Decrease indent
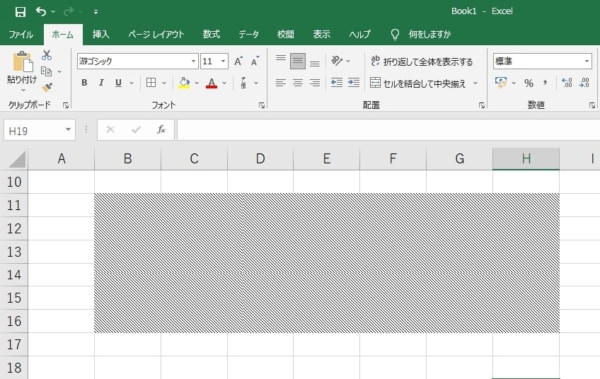600x379 pixels. point(336,83)
